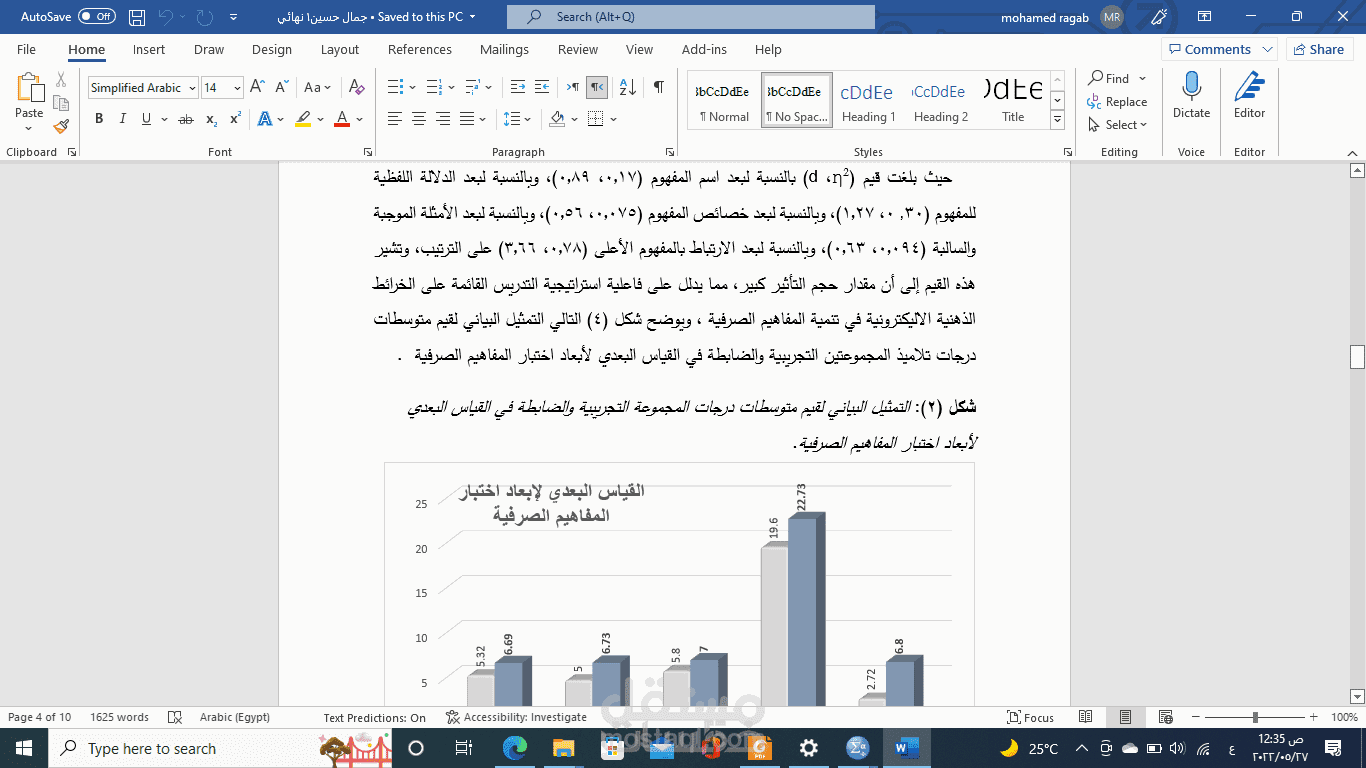The image size is (1366, 768).
Task: Switch to Web Layout view
Action: tap(1164, 717)
